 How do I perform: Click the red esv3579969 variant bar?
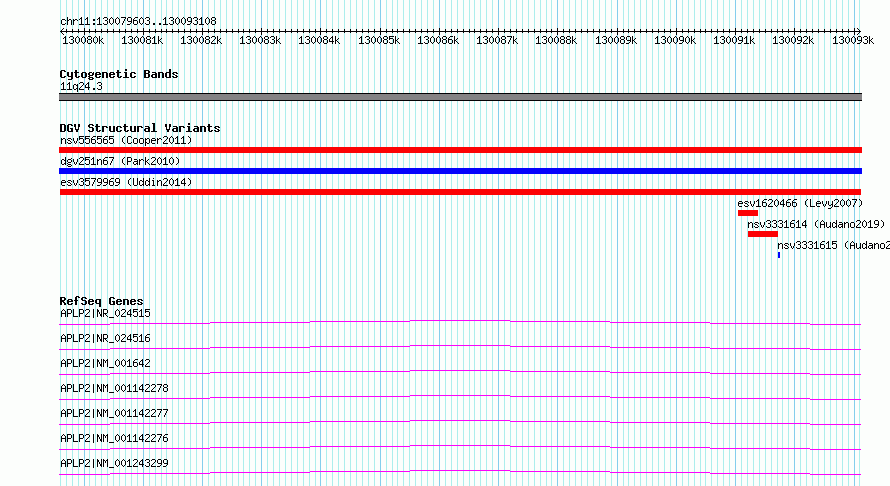point(460,192)
